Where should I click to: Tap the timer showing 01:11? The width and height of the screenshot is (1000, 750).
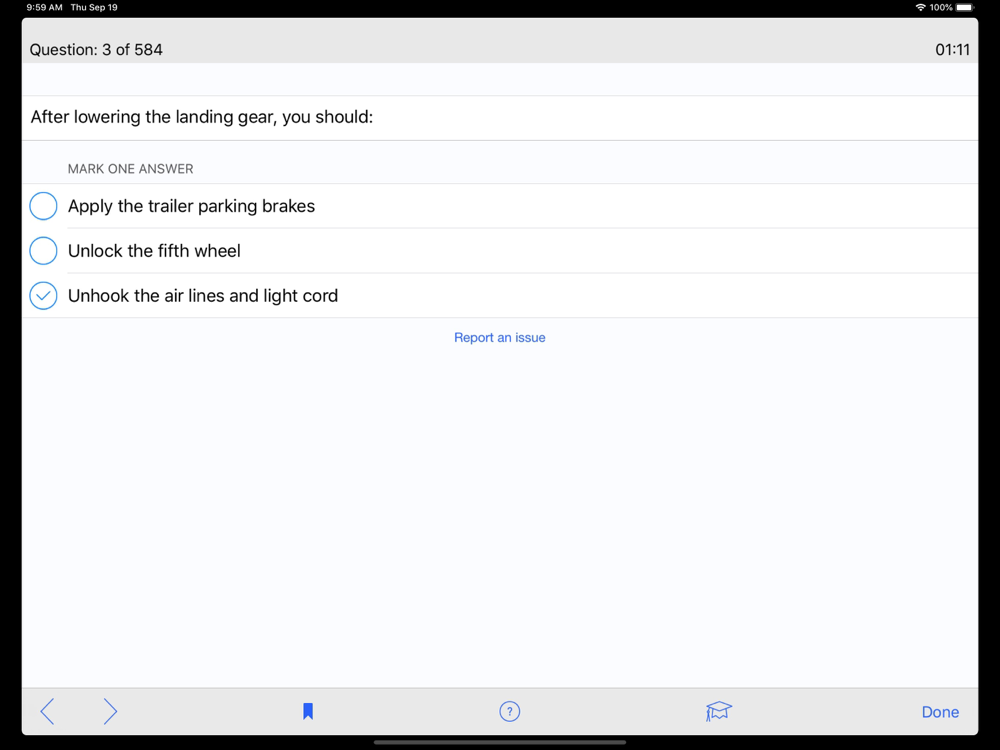(952, 50)
